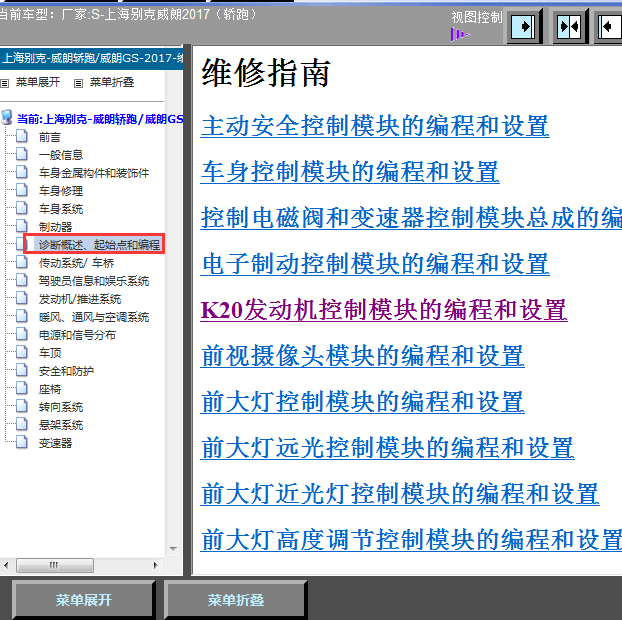Image resolution: width=622 pixels, height=620 pixels.
Task: Click the page icon next to 电源和信号分布
Action: [22, 334]
